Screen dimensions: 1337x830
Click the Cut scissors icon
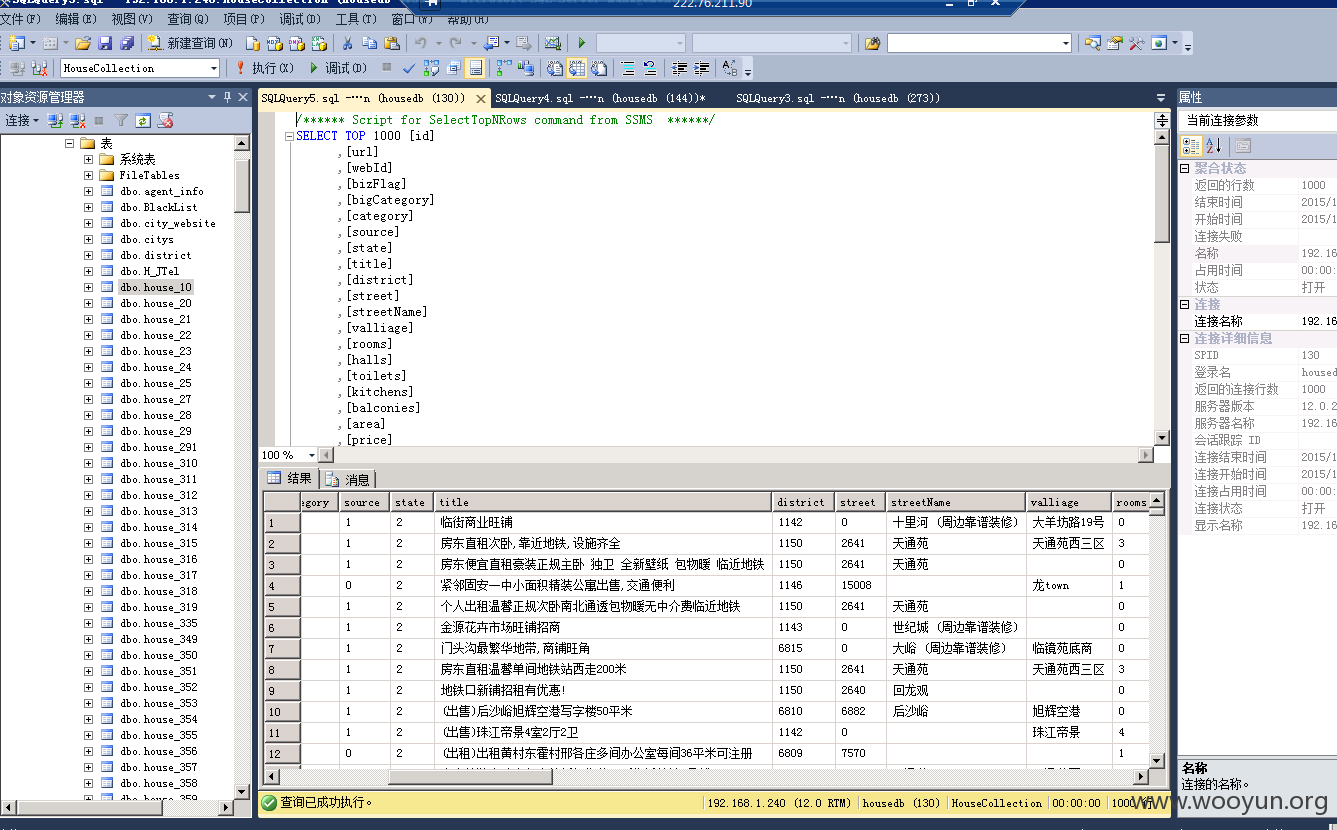click(347, 43)
